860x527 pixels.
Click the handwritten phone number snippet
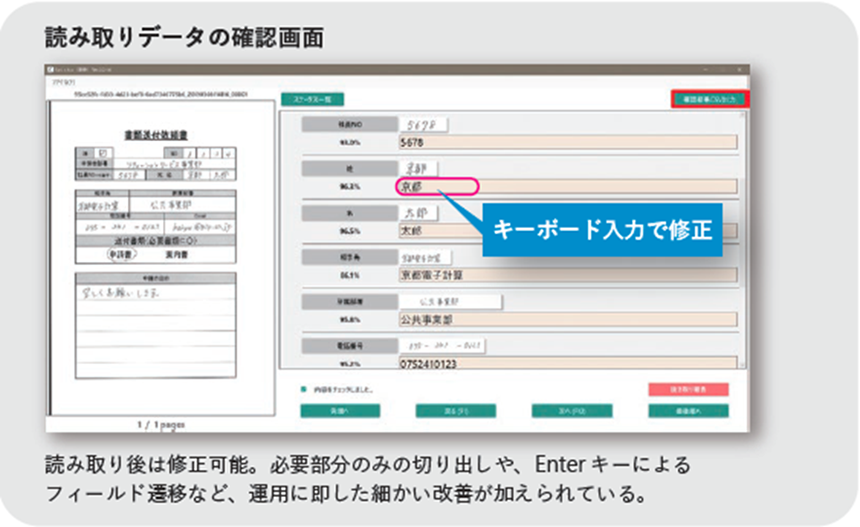442,346
